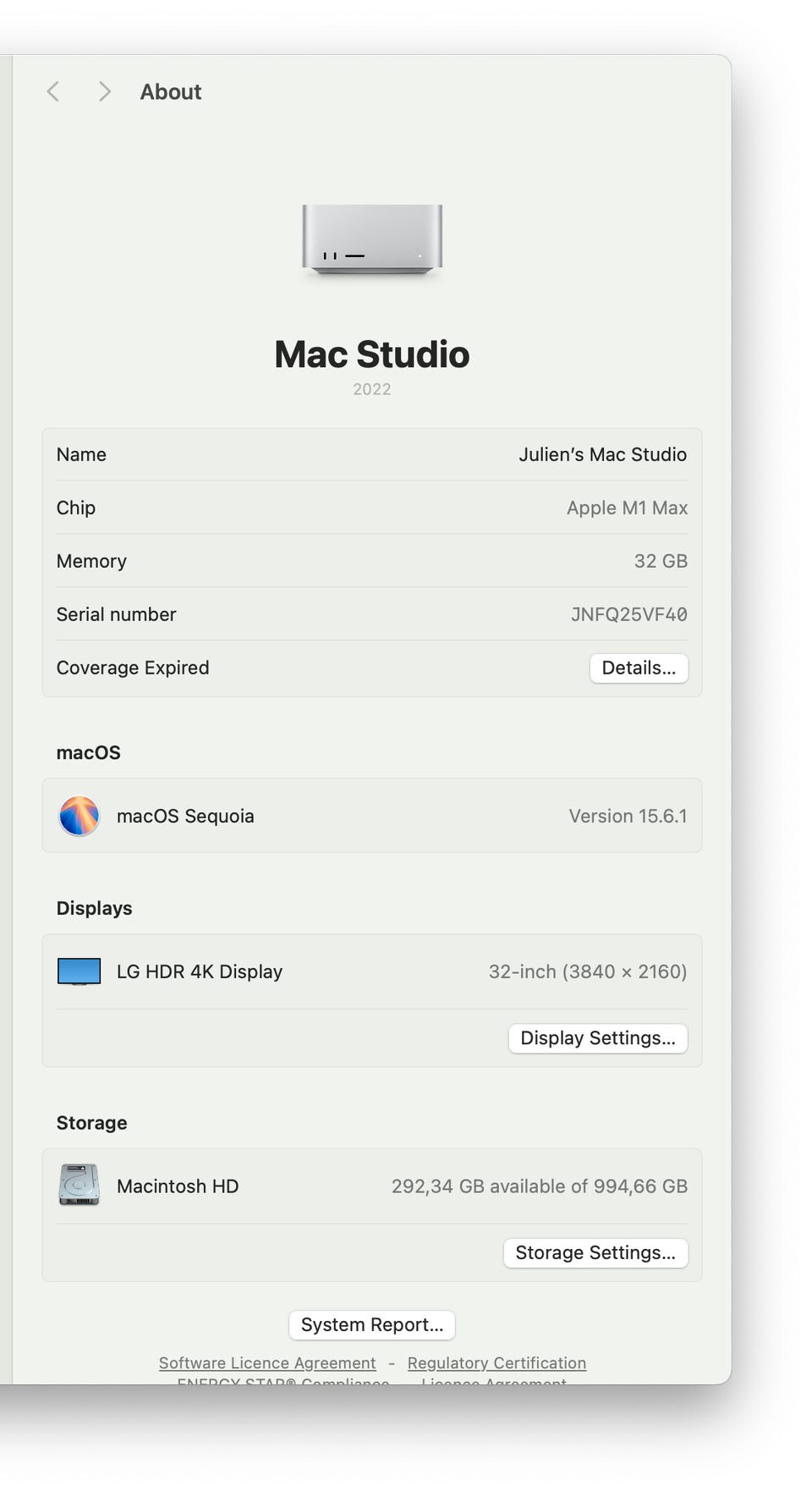Click the computer name Julien's Mac Studio
Image resolution: width=812 pixels, height=1491 pixels.
[x=602, y=454]
